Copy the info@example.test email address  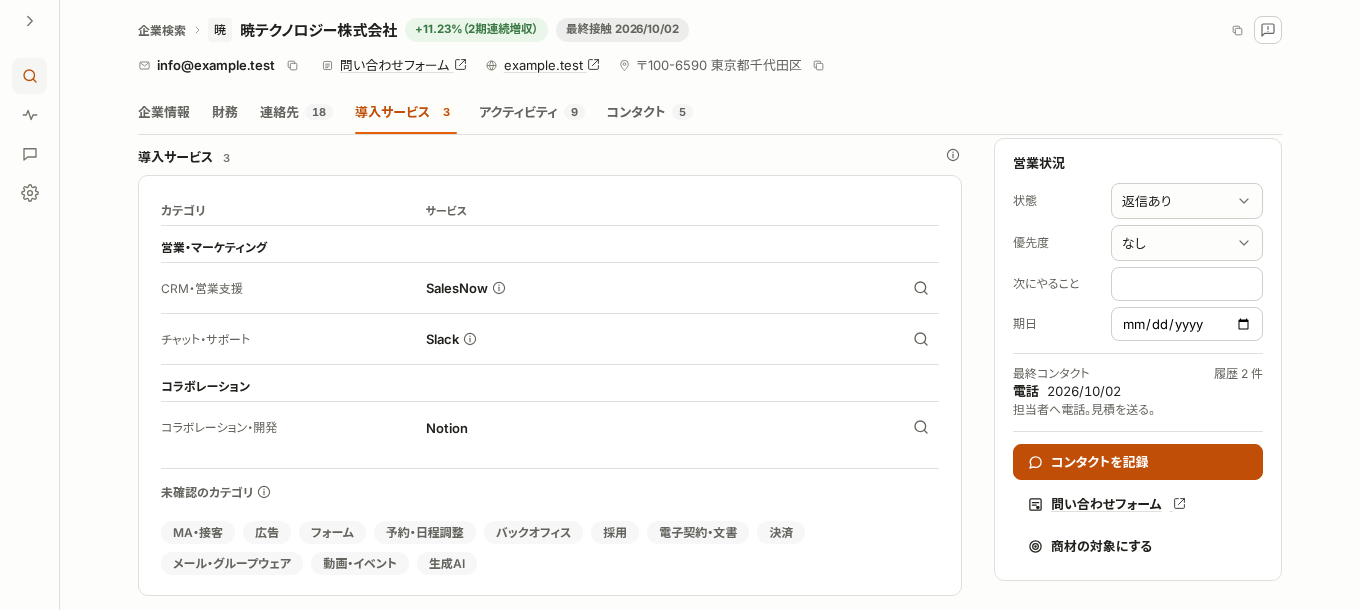pos(292,65)
